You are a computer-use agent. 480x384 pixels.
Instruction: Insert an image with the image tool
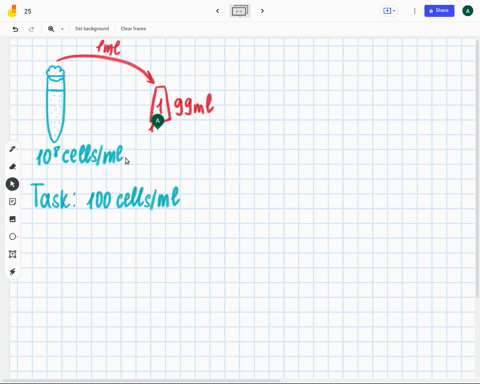tap(12, 219)
